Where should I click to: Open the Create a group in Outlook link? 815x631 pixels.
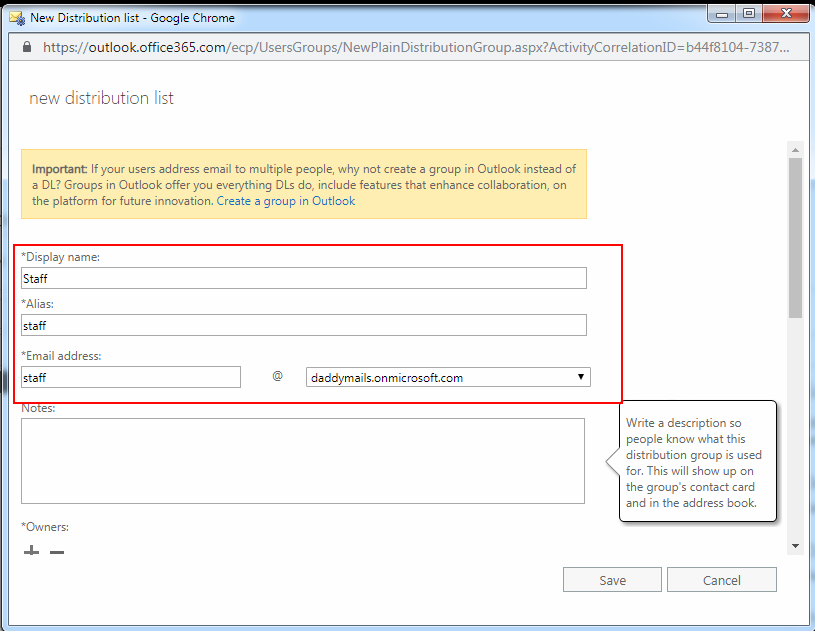coord(288,200)
